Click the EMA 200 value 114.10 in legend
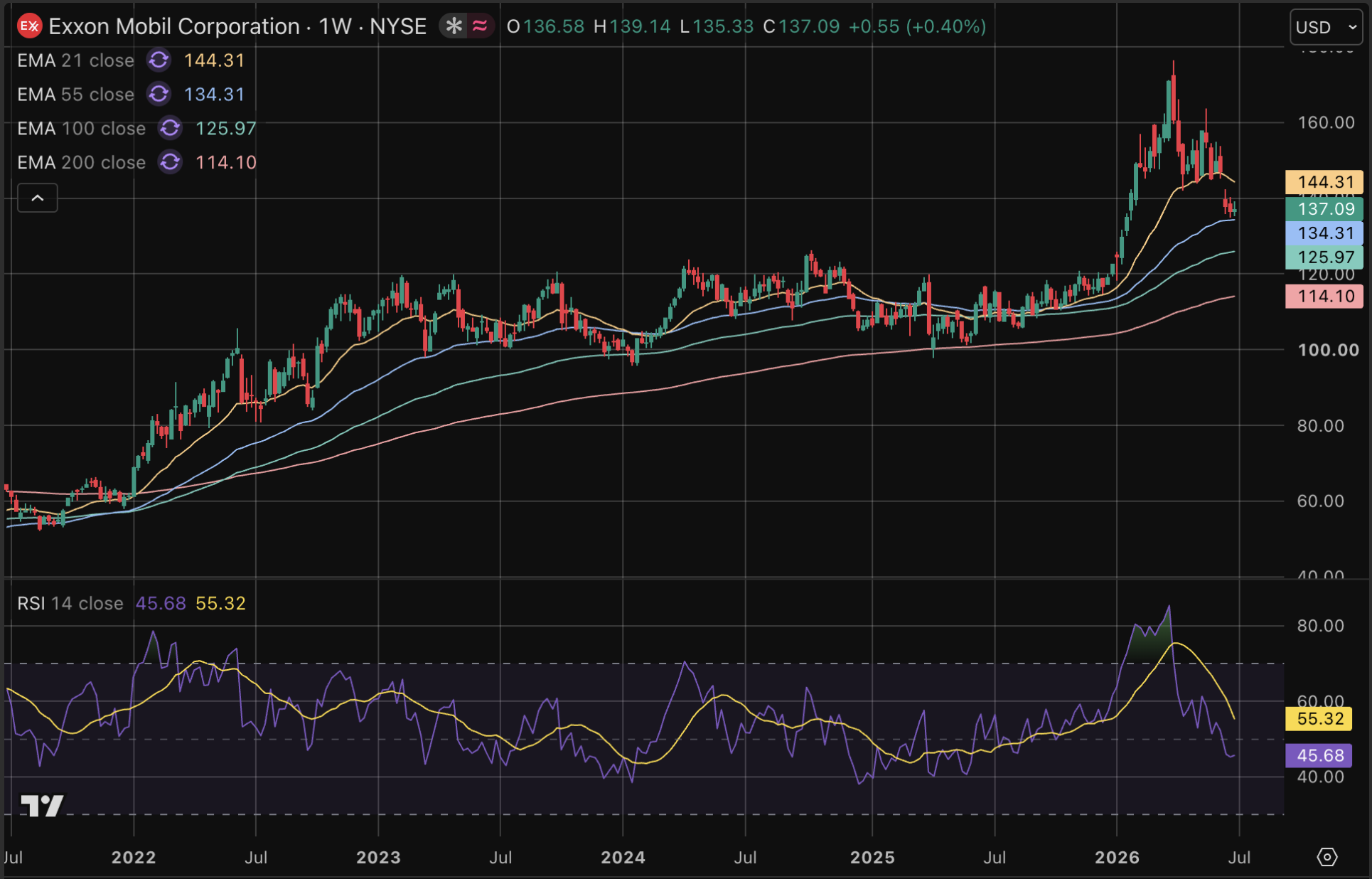Screen dimensions: 1372x879 (225, 163)
